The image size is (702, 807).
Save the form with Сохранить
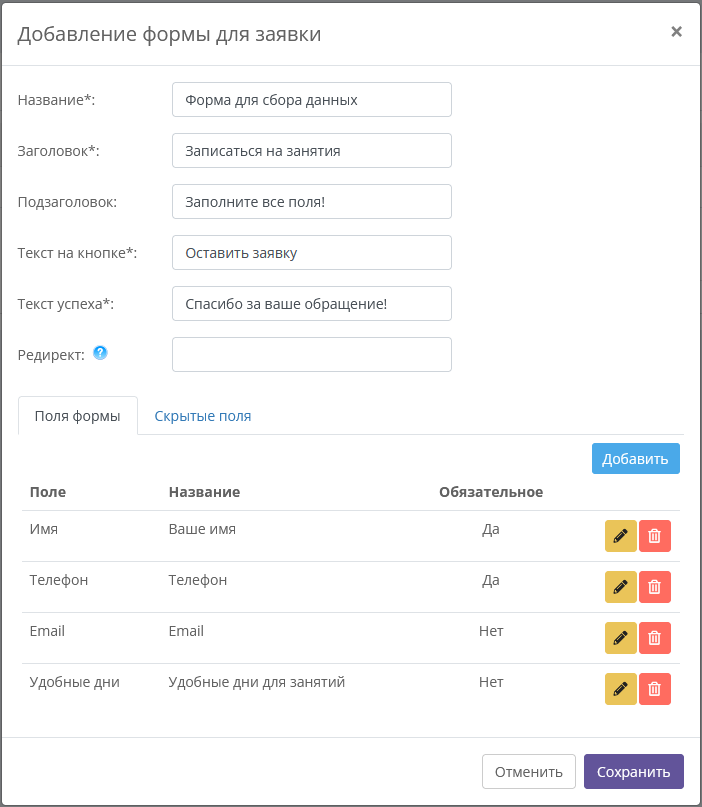click(x=634, y=771)
